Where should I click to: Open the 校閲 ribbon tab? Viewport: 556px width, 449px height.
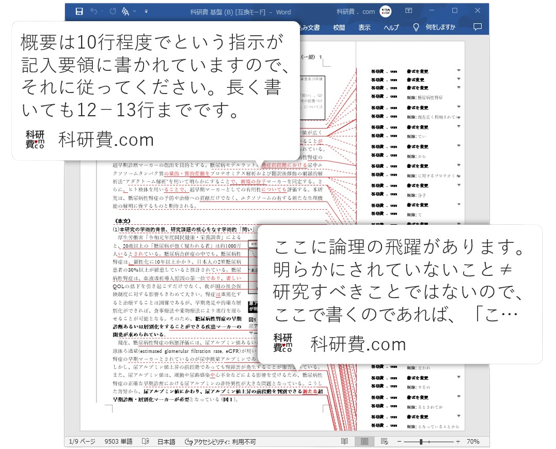(339, 27)
